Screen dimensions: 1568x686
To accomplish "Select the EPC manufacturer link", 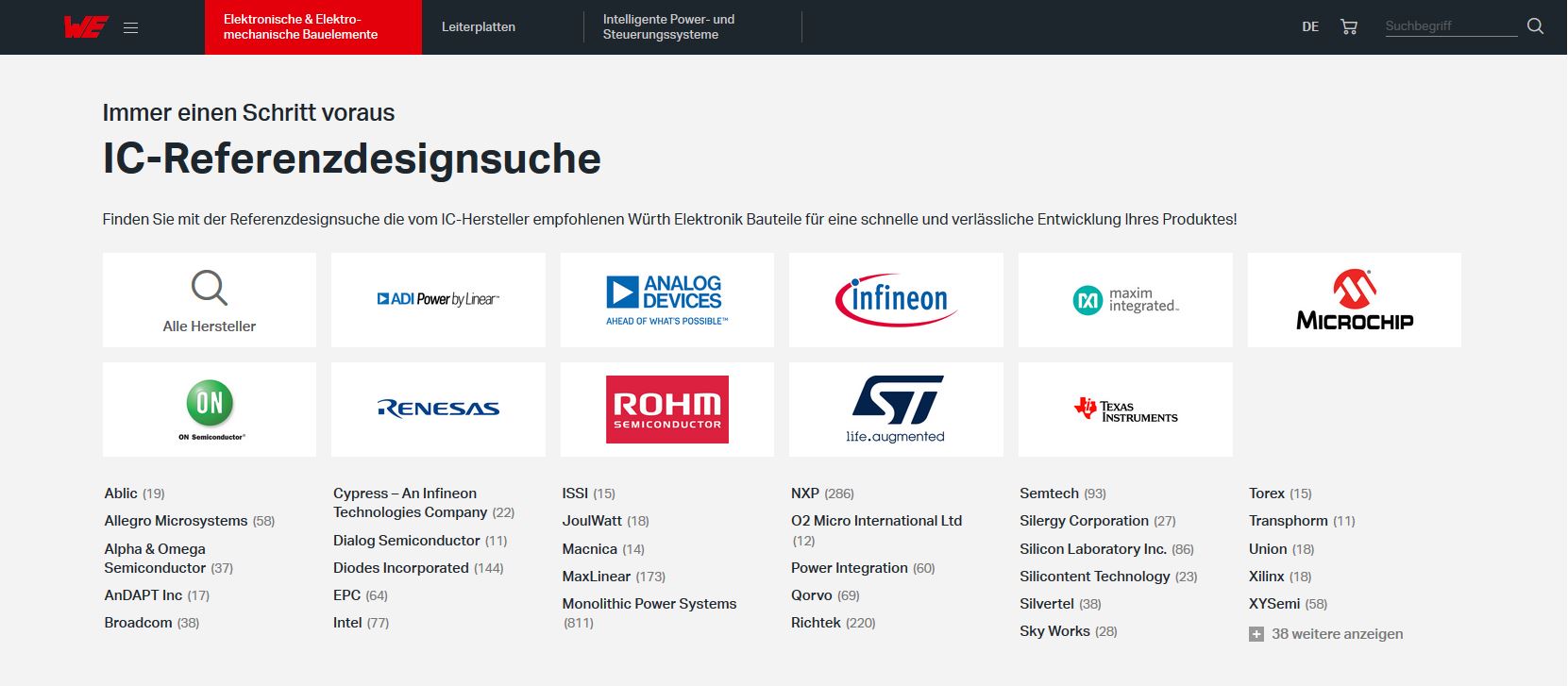I will [x=347, y=595].
